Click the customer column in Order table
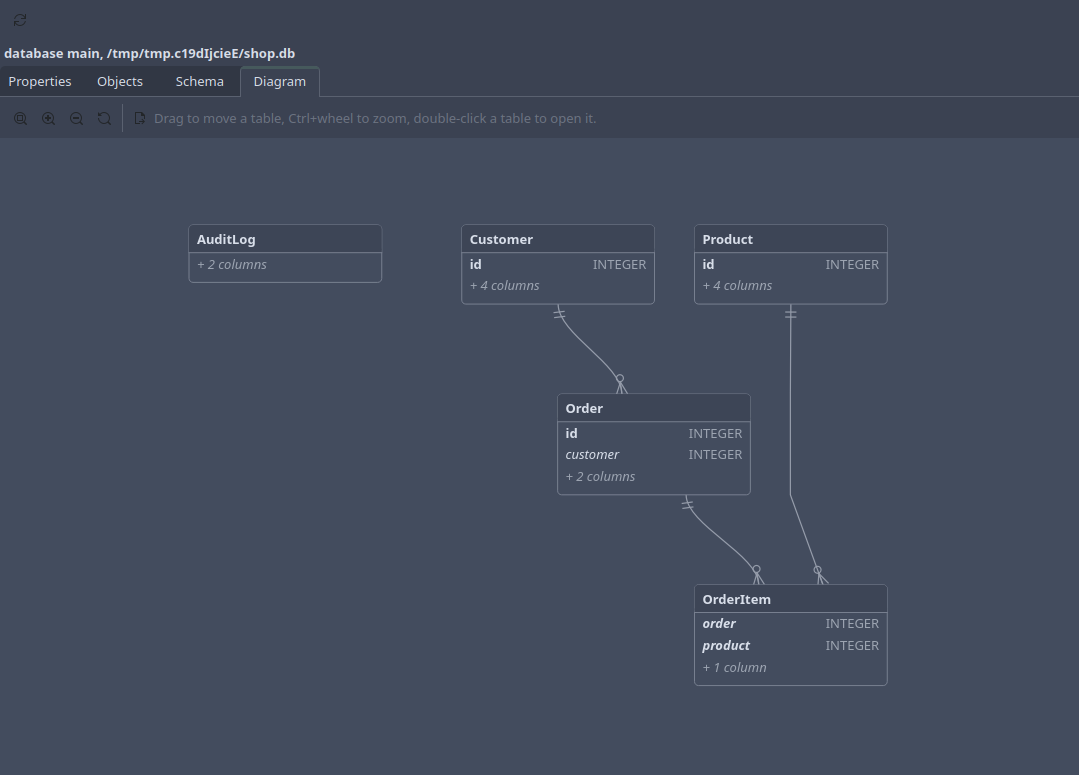Viewport: 1079px width, 775px height. coord(654,455)
